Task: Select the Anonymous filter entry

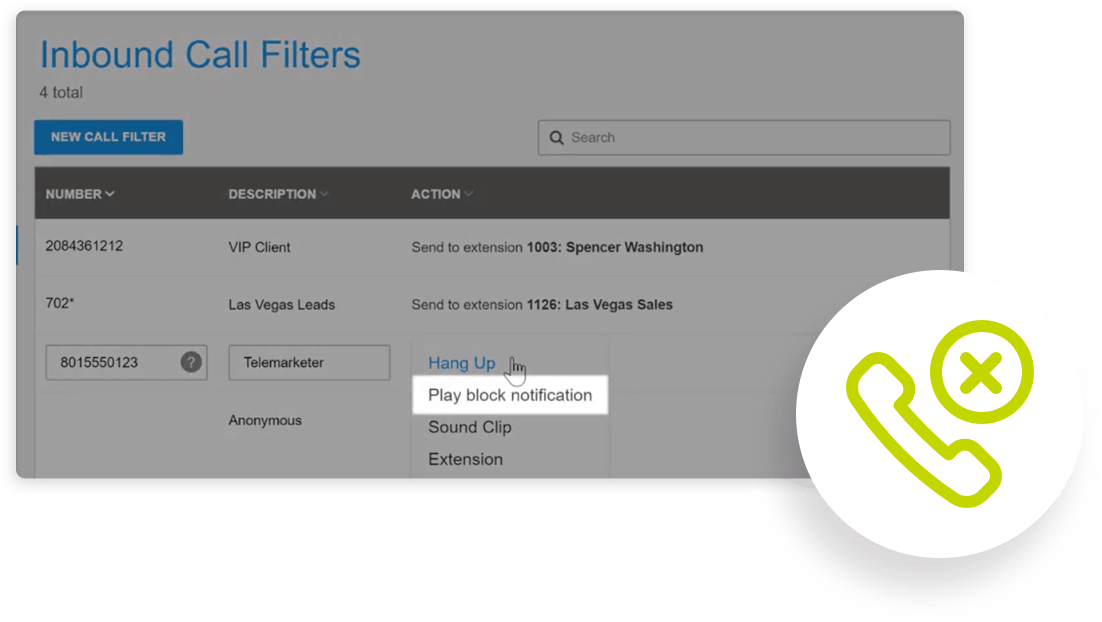Action: pyautogui.click(x=265, y=421)
